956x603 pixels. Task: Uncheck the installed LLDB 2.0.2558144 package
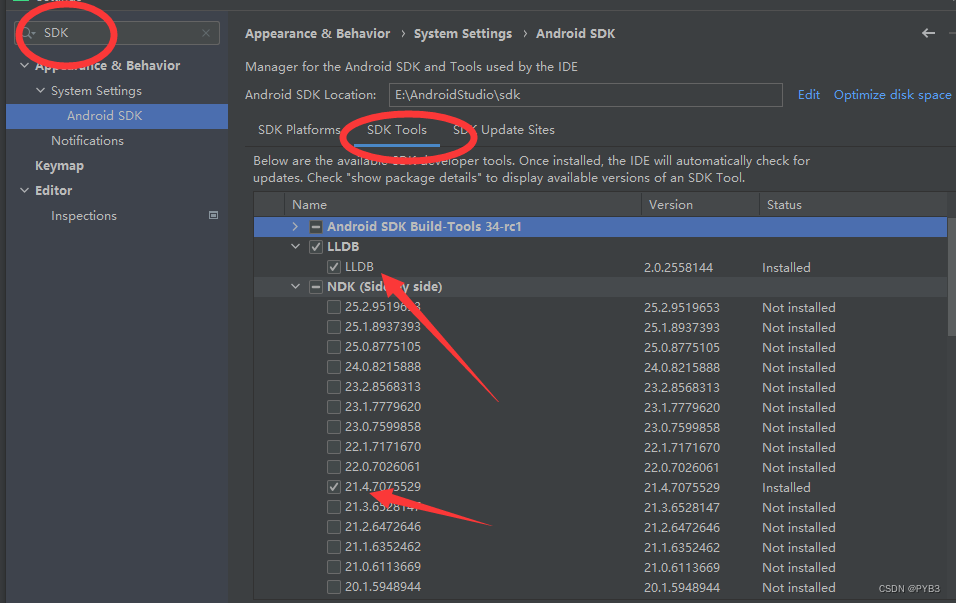point(334,267)
